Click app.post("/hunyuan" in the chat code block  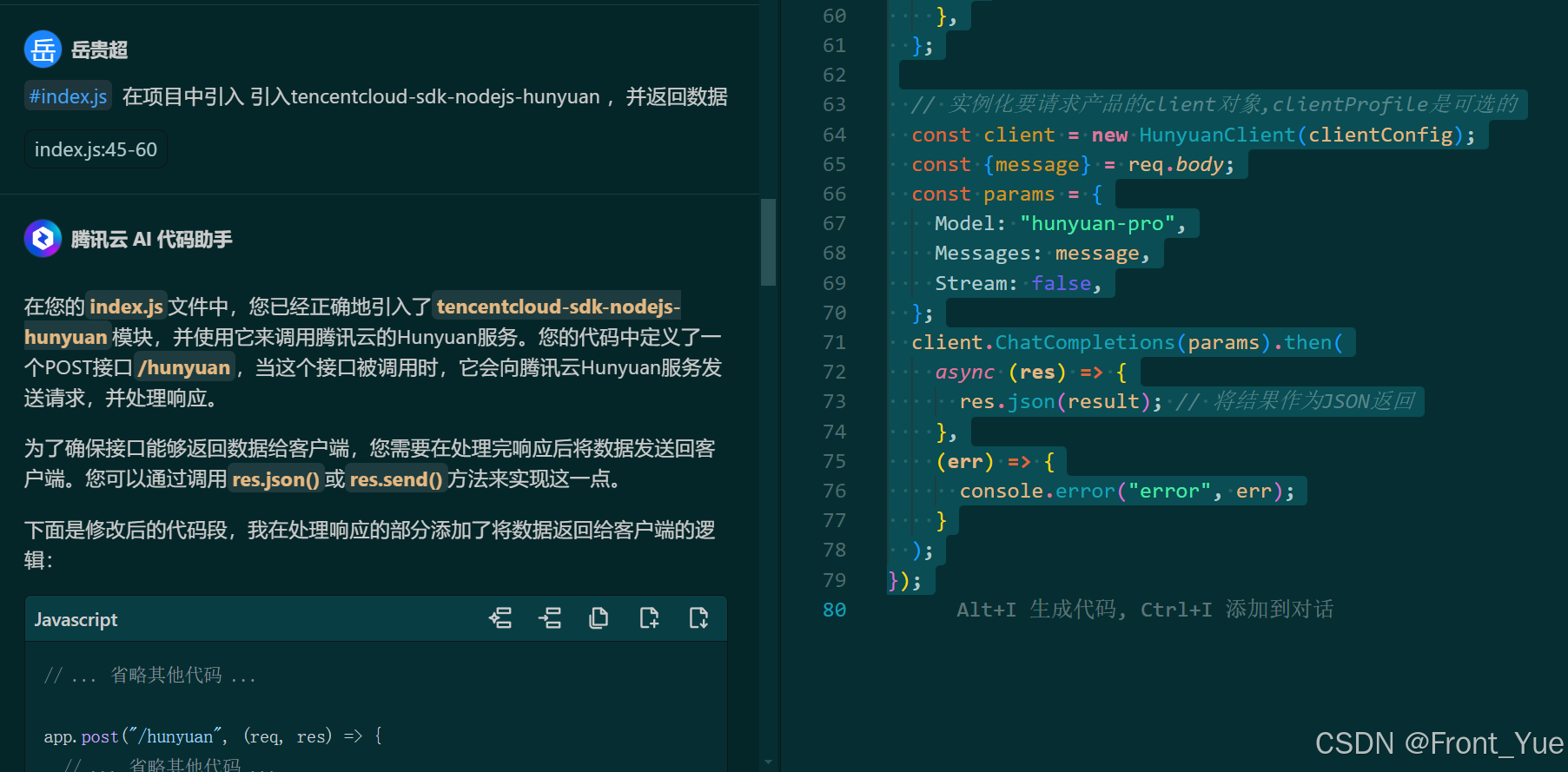pyautogui.click(x=133, y=736)
